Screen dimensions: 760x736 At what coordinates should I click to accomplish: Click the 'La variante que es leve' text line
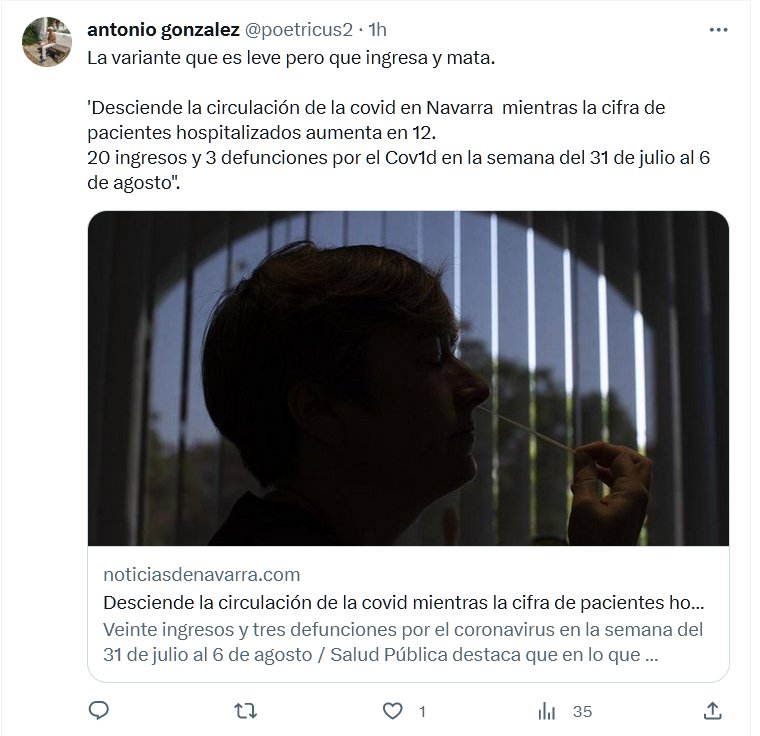291,58
